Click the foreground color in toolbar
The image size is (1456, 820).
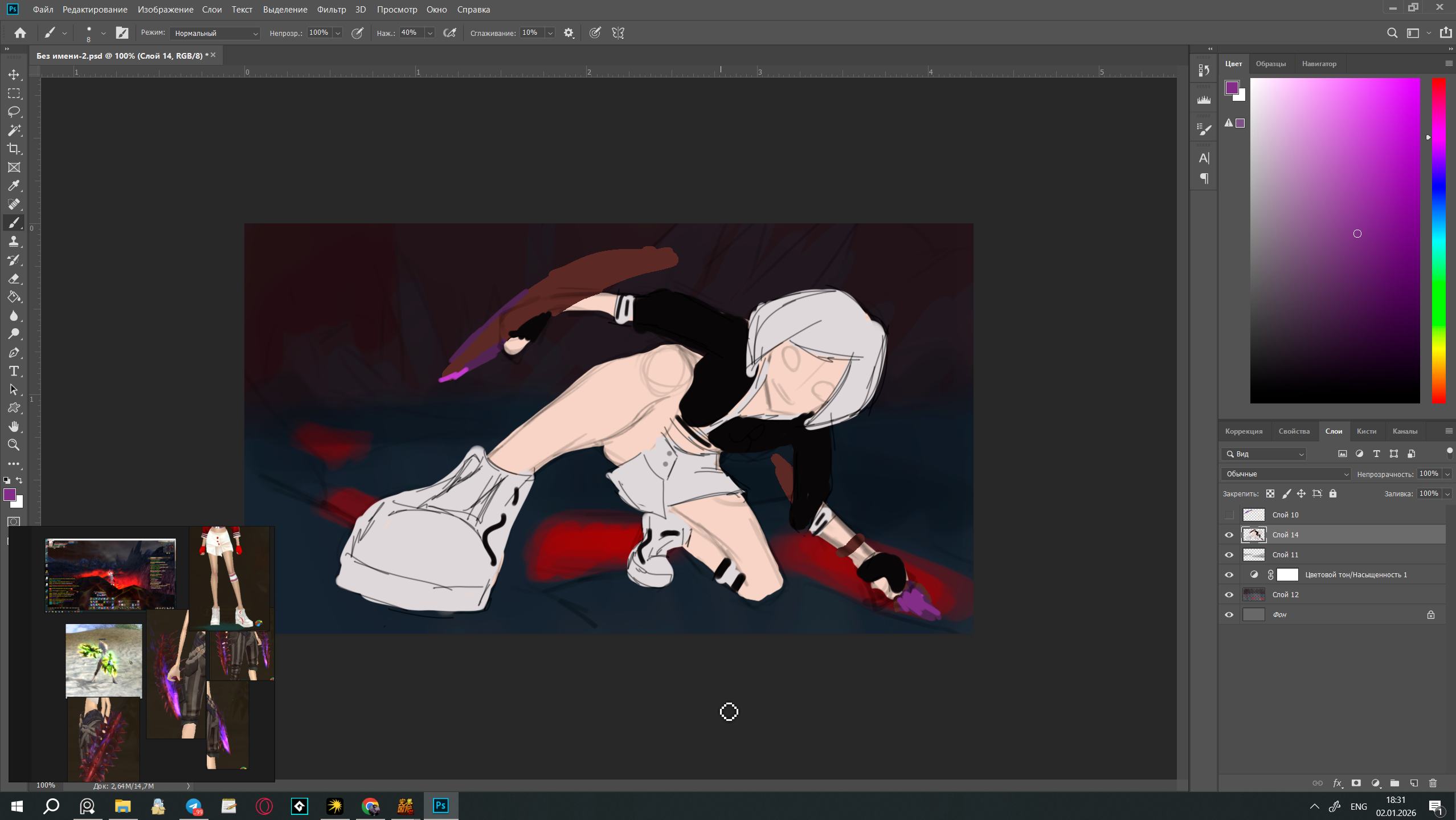(x=10, y=495)
